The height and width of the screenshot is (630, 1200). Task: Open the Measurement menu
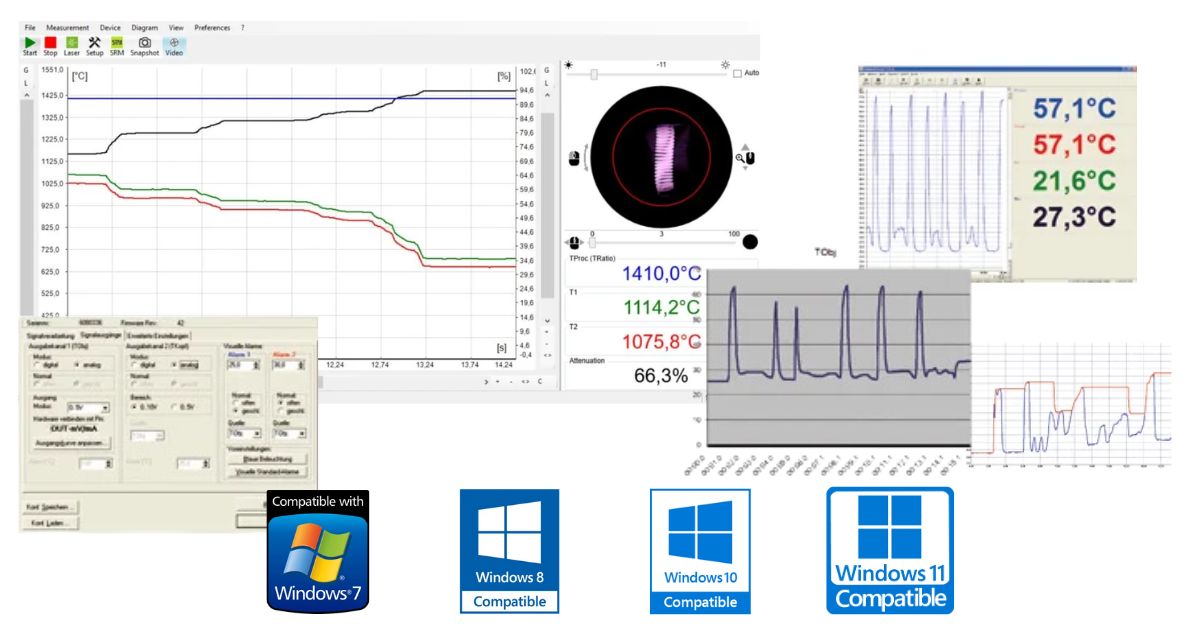(68, 27)
